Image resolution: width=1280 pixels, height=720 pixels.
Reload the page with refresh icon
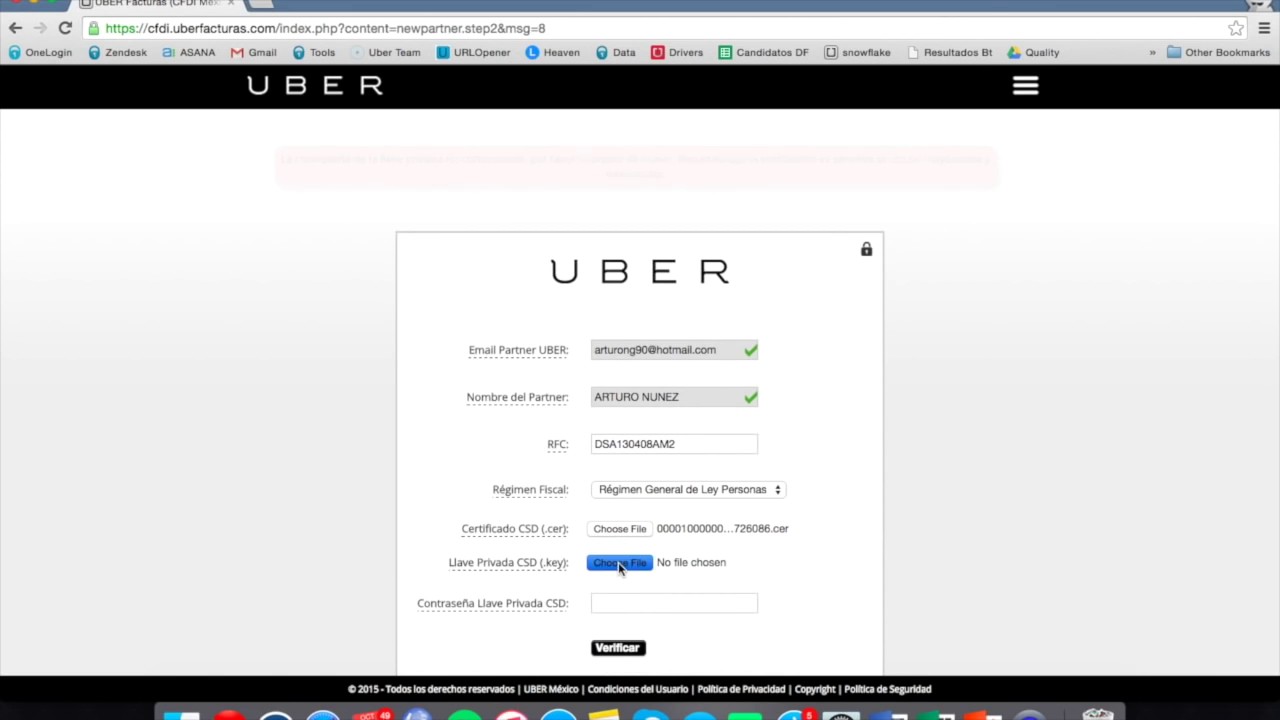[x=65, y=28]
